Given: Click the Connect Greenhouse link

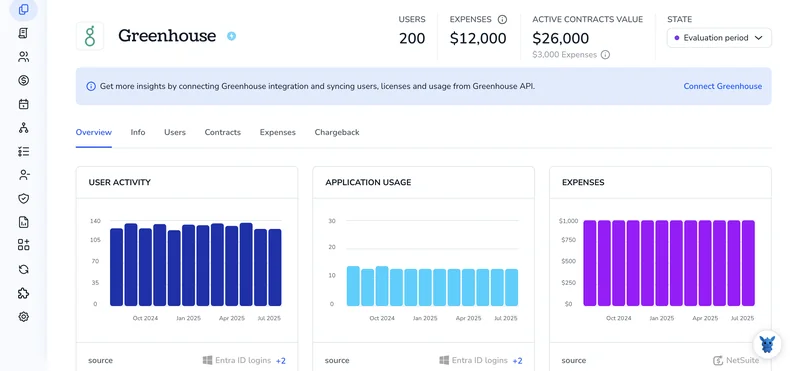Looking at the screenshot, I should click(722, 86).
